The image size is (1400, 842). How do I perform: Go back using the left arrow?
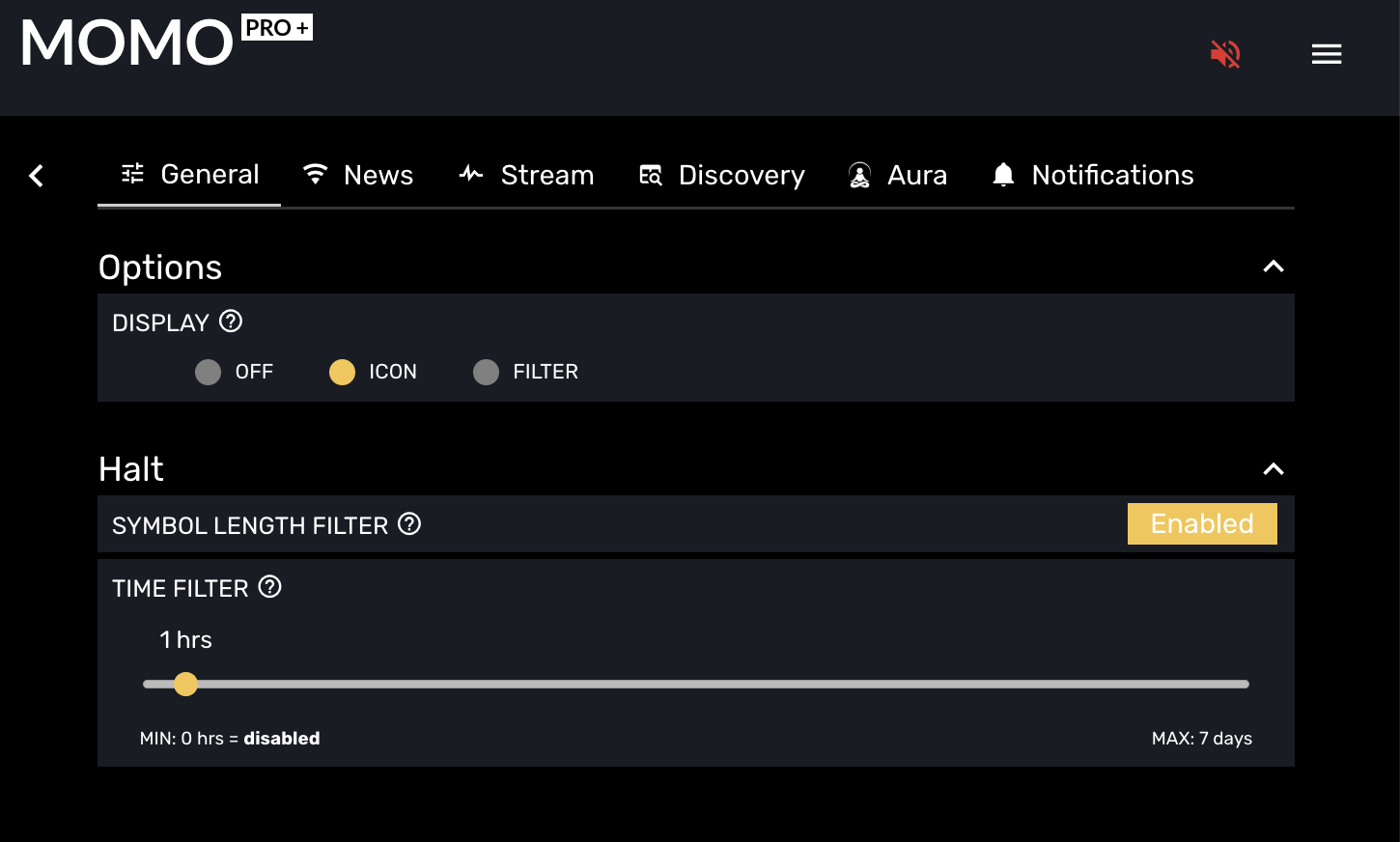click(x=37, y=176)
